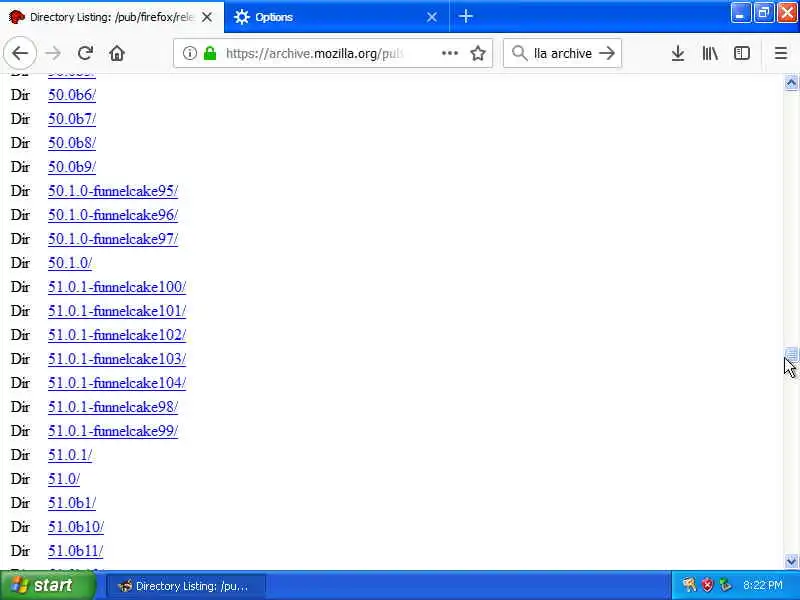Image resolution: width=800 pixels, height=600 pixels.
Task: Open the 51.0b10/ directory link
Action: click(x=76, y=527)
